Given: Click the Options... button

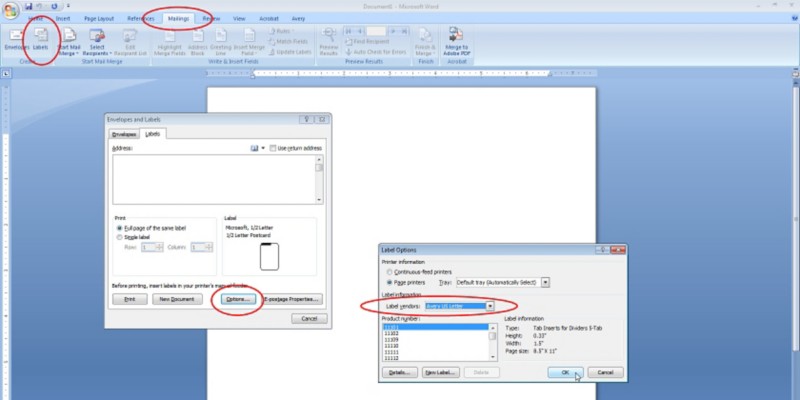Looking at the screenshot, I should [x=237, y=298].
